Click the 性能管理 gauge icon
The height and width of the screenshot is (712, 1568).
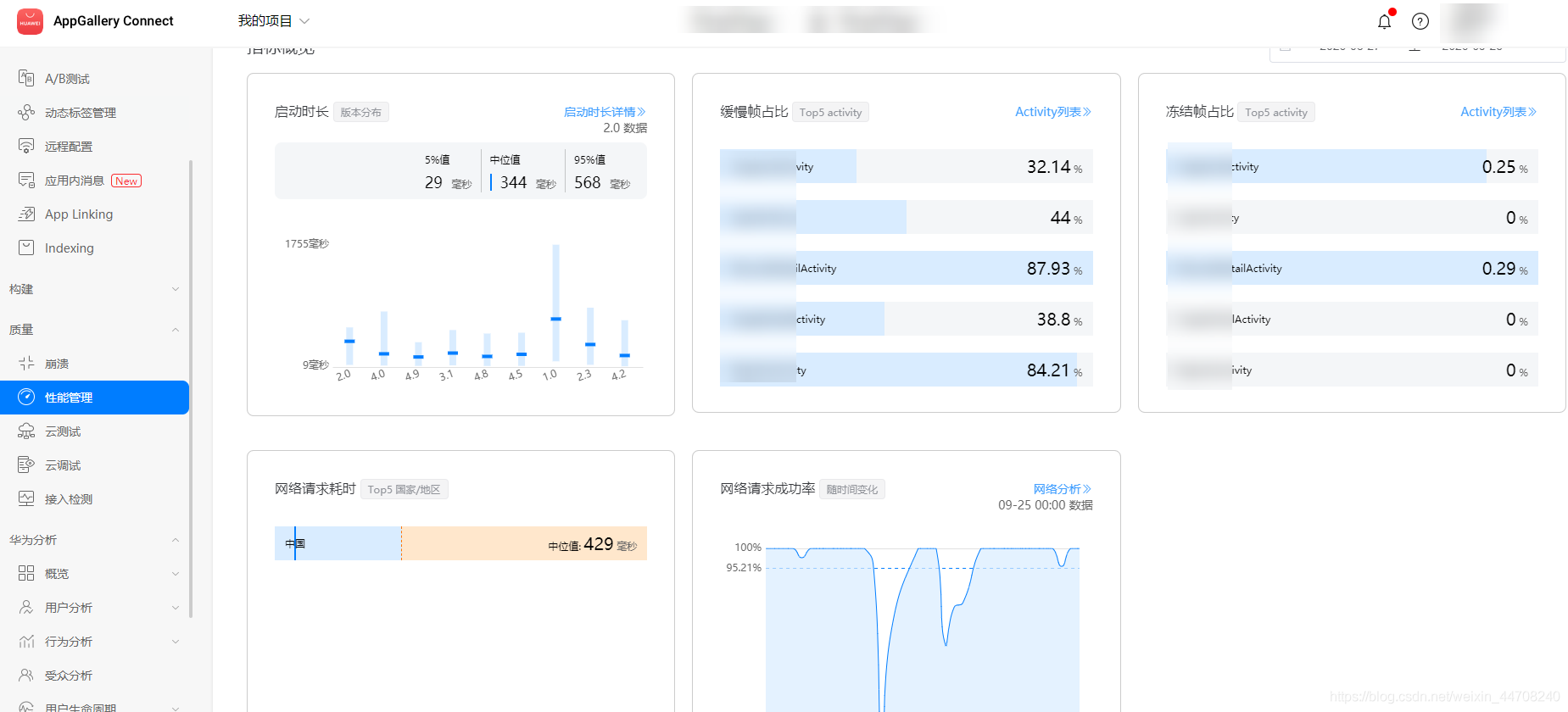[x=26, y=397]
